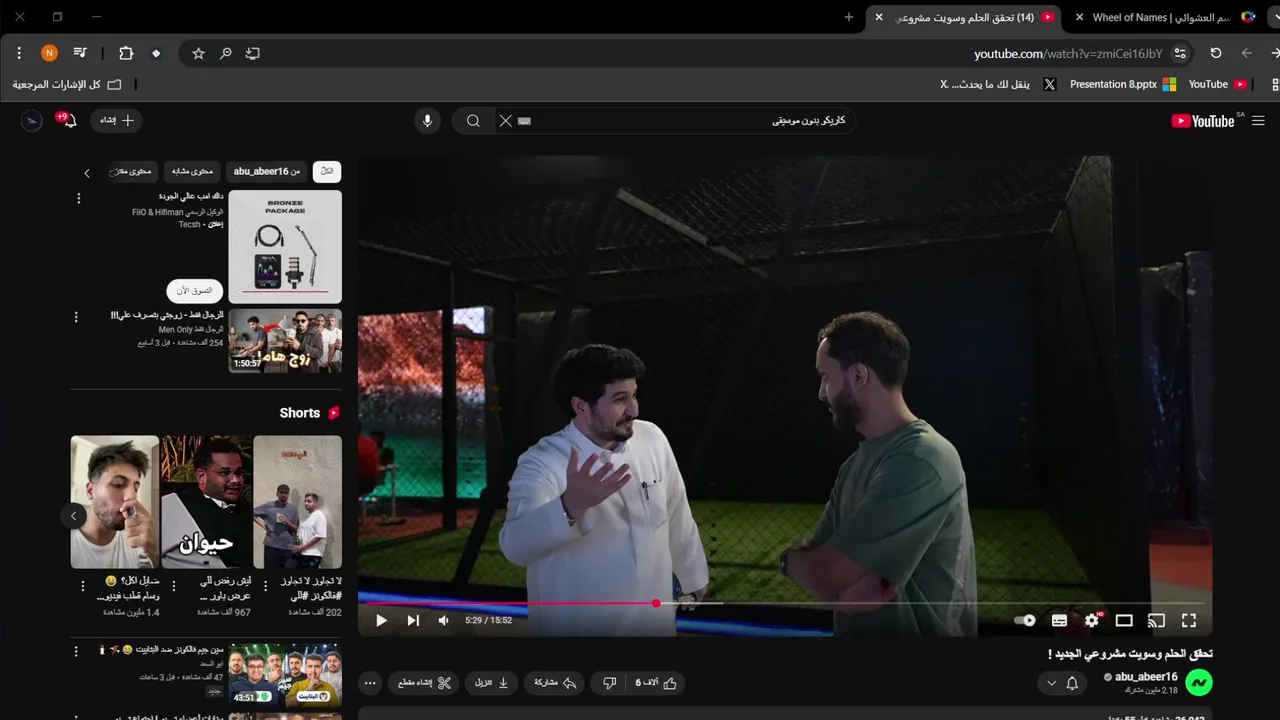
Task: Download the video via تنزيل button
Action: [x=492, y=683]
